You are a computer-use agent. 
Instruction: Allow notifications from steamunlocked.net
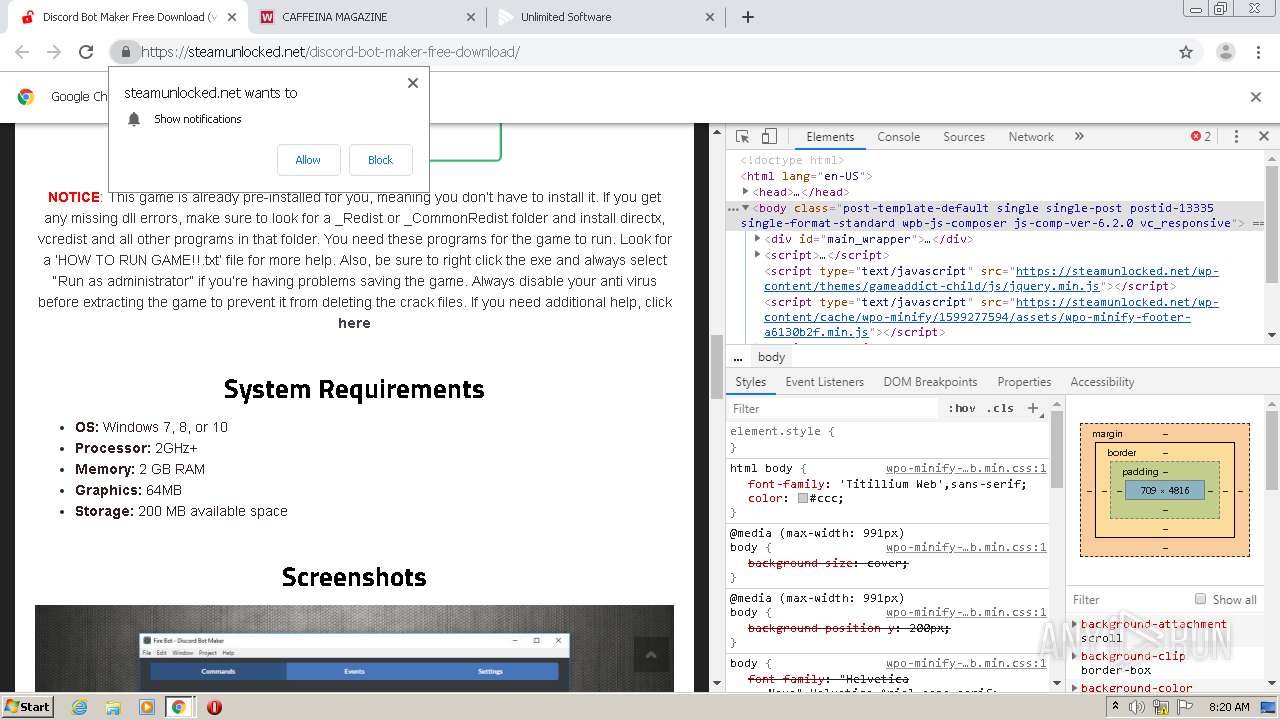click(x=308, y=160)
